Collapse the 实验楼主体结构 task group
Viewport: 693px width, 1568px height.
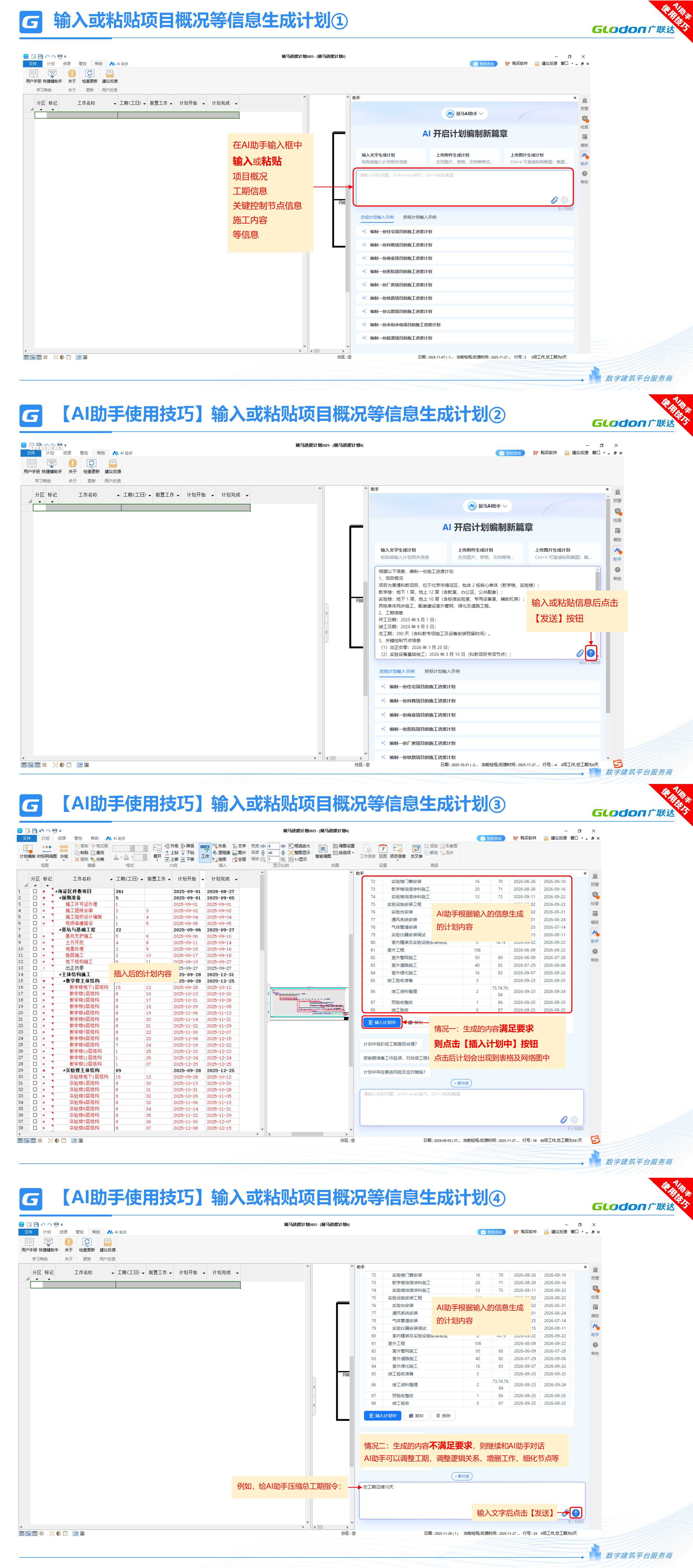(x=64, y=1070)
